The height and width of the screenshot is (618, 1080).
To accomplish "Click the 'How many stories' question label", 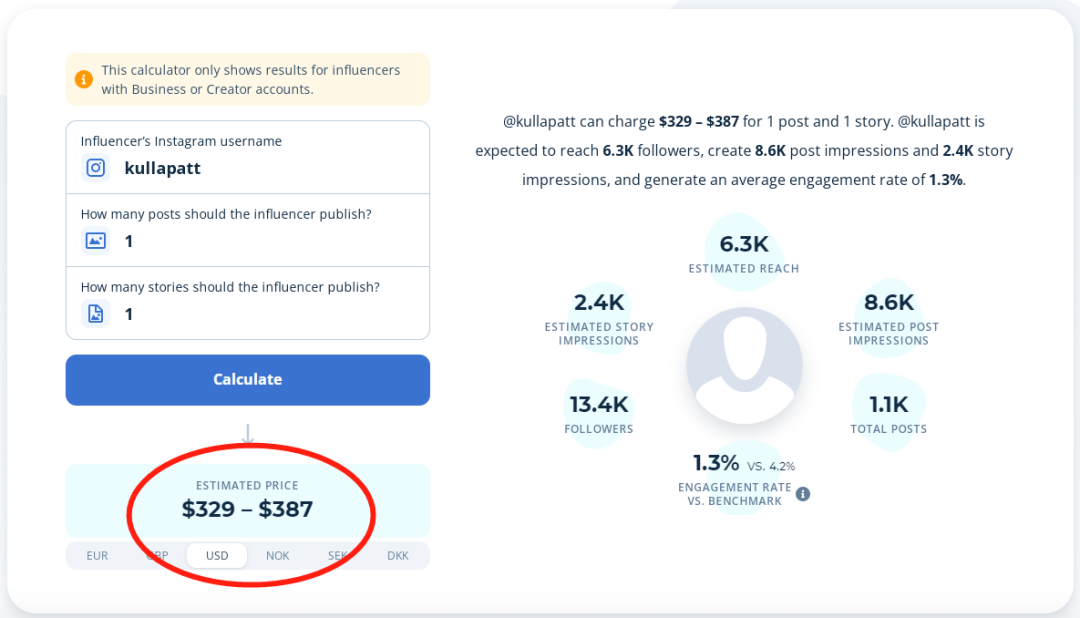I will pyautogui.click(x=230, y=287).
